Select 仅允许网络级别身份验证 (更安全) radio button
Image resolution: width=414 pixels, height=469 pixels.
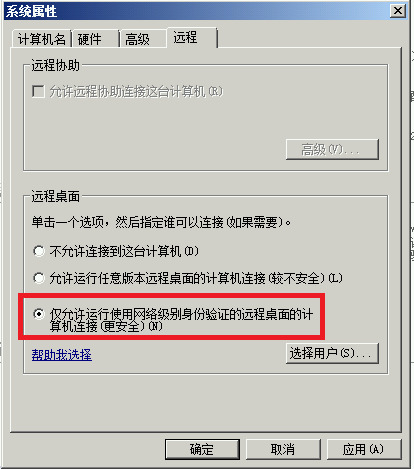pos(39,314)
